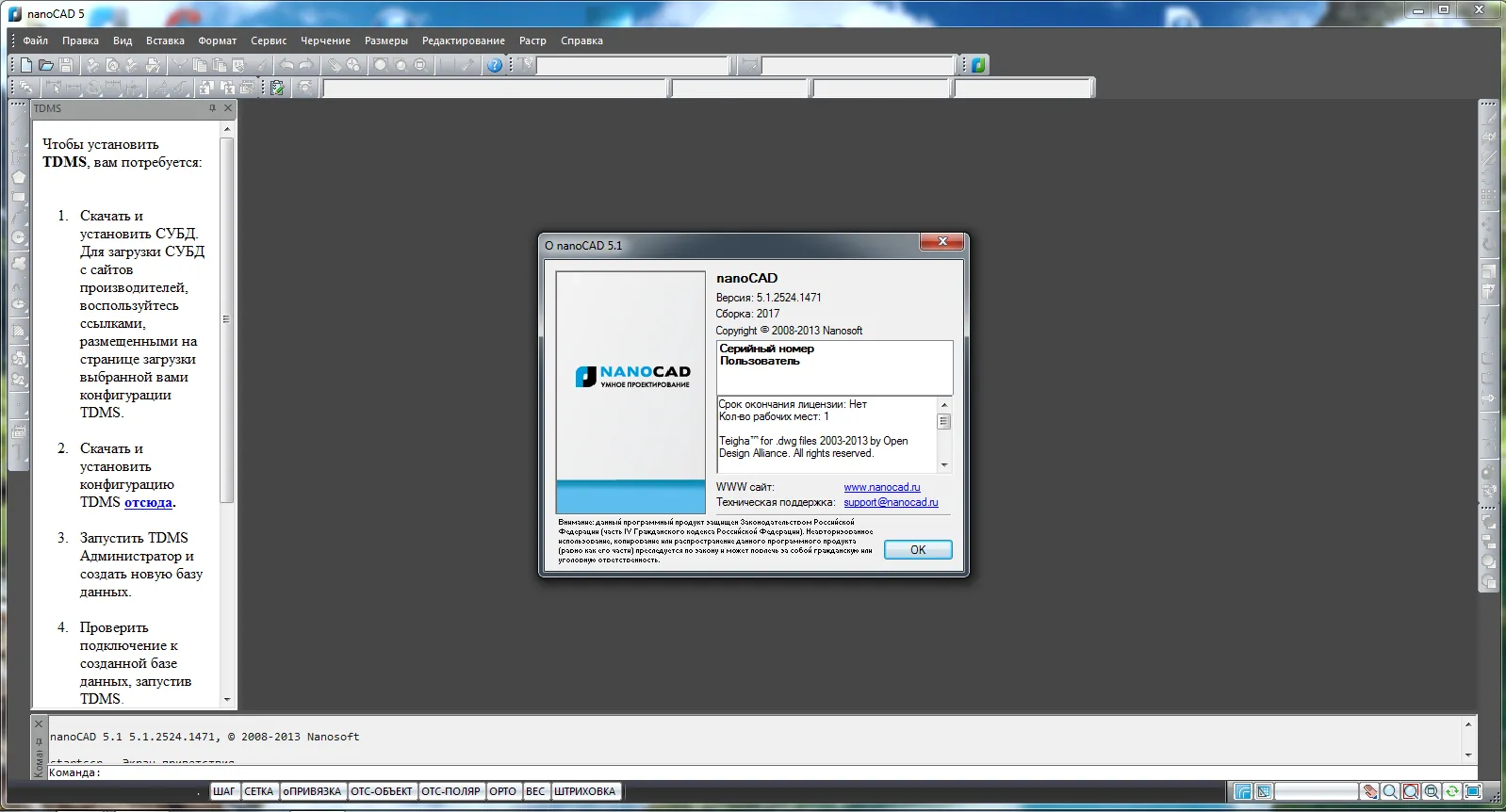Screen dimensions: 1506x812
Task: Close the TDMS side panel
Action: coord(227,108)
